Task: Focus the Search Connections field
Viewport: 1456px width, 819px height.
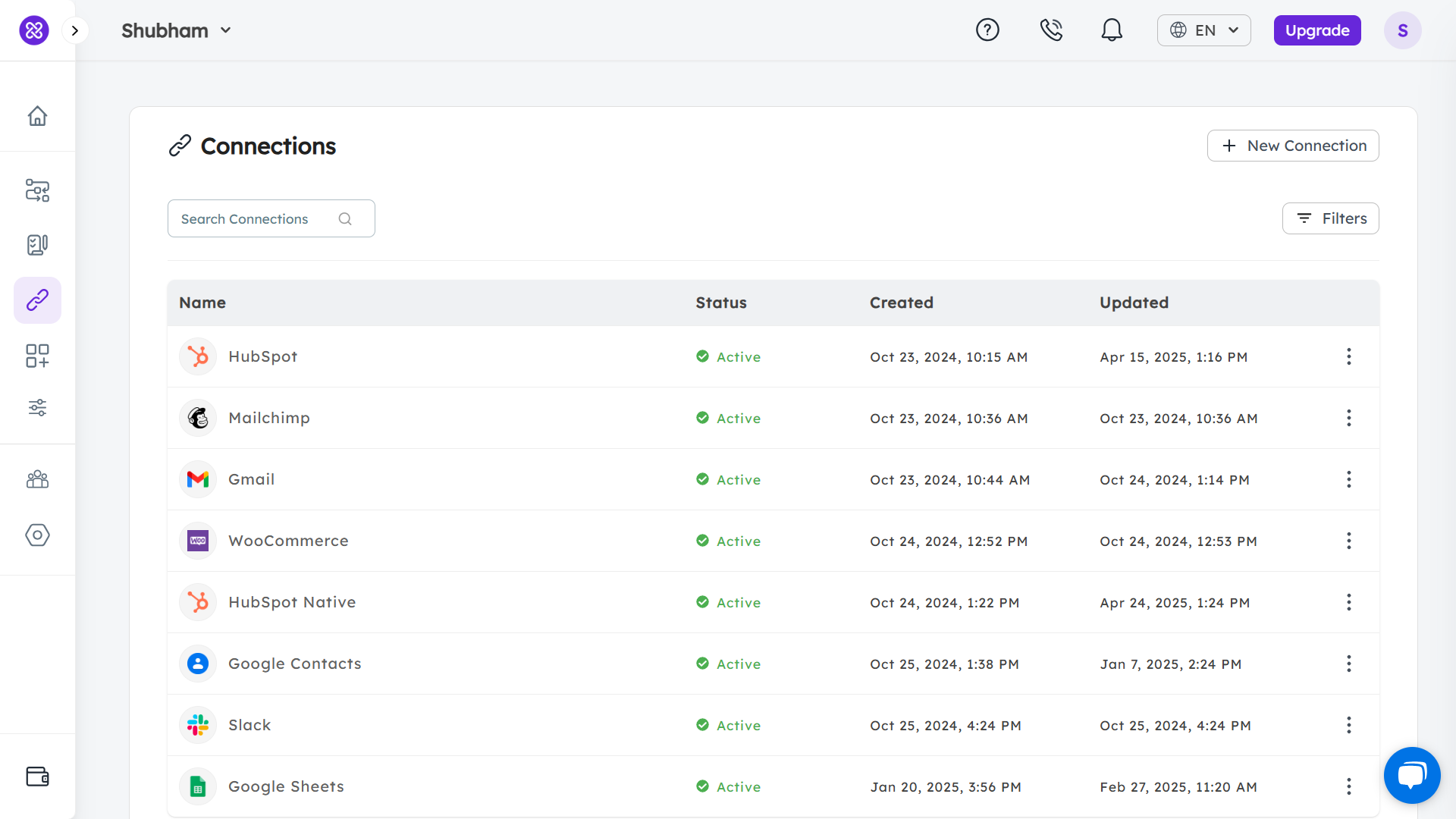Action: [x=271, y=218]
